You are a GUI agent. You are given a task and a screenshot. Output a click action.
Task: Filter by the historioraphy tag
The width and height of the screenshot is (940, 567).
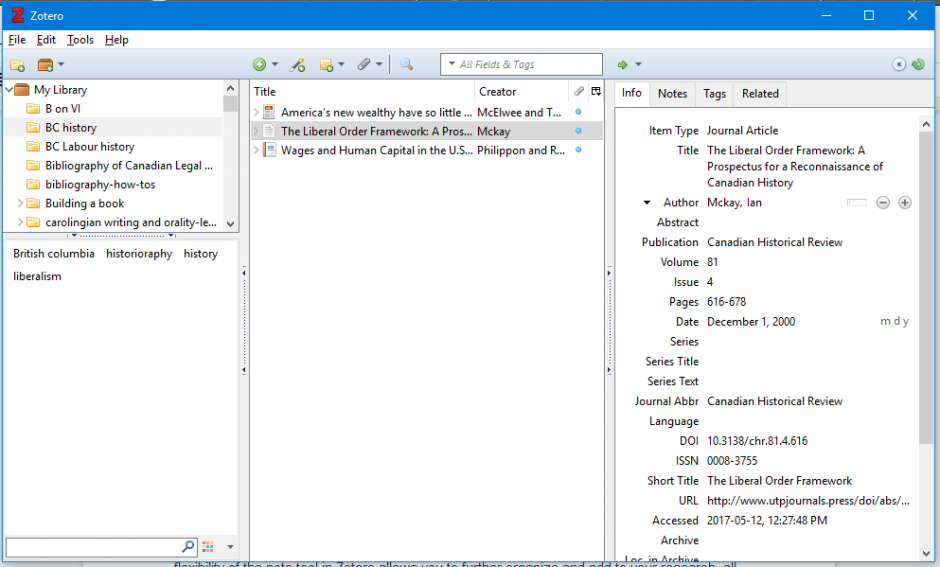(139, 254)
